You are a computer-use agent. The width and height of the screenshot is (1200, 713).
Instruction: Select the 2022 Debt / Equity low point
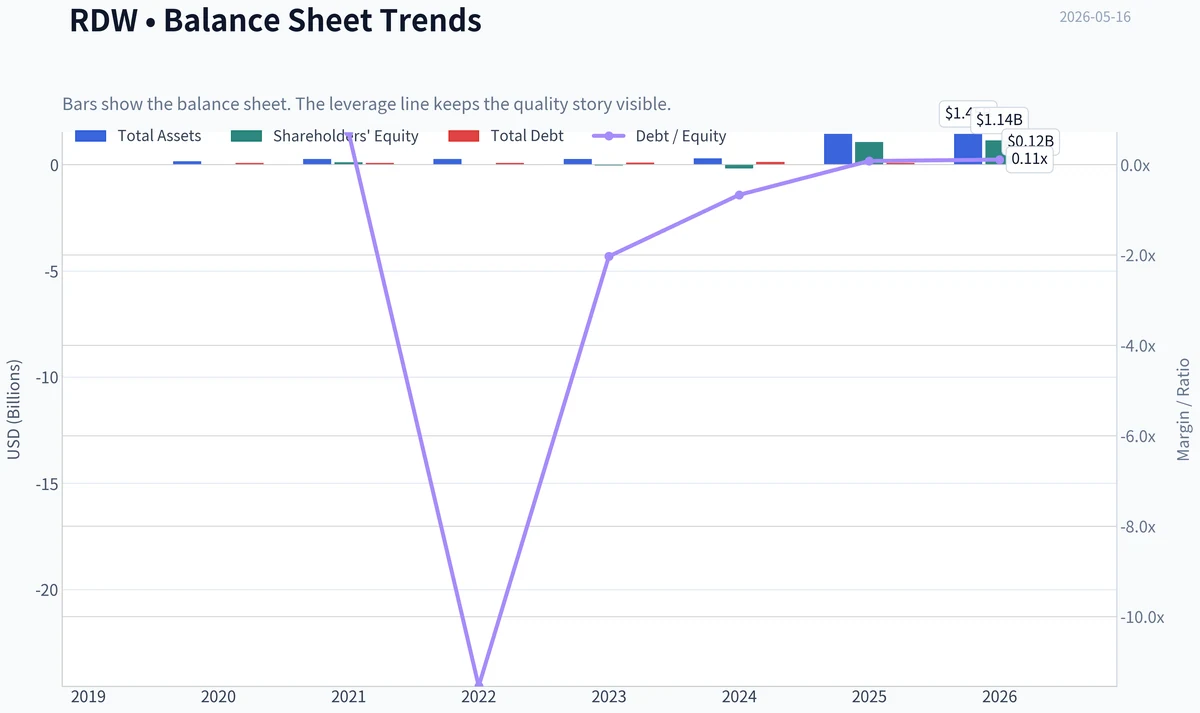(479, 684)
